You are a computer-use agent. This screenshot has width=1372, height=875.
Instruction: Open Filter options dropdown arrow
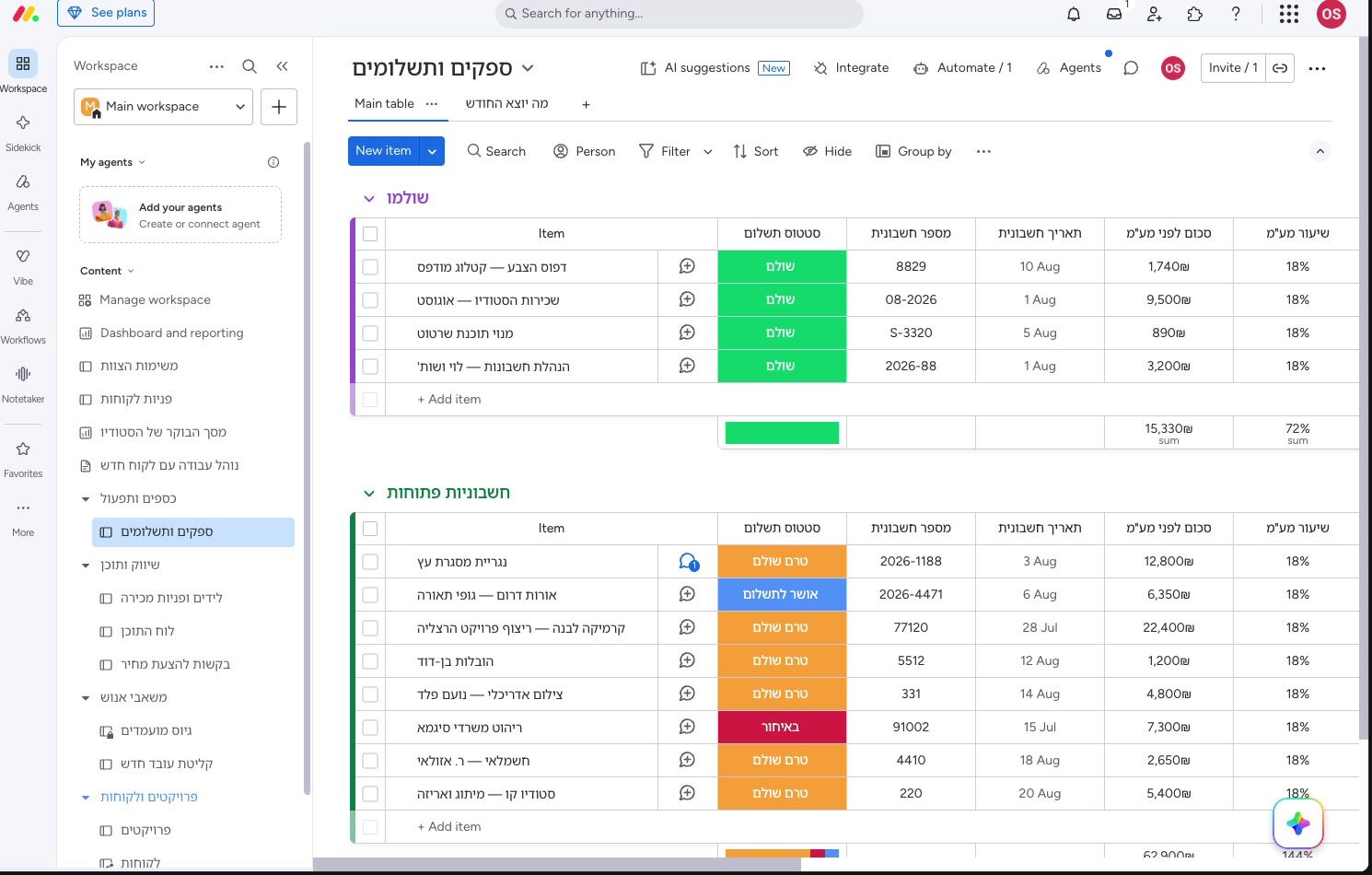(x=708, y=152)
